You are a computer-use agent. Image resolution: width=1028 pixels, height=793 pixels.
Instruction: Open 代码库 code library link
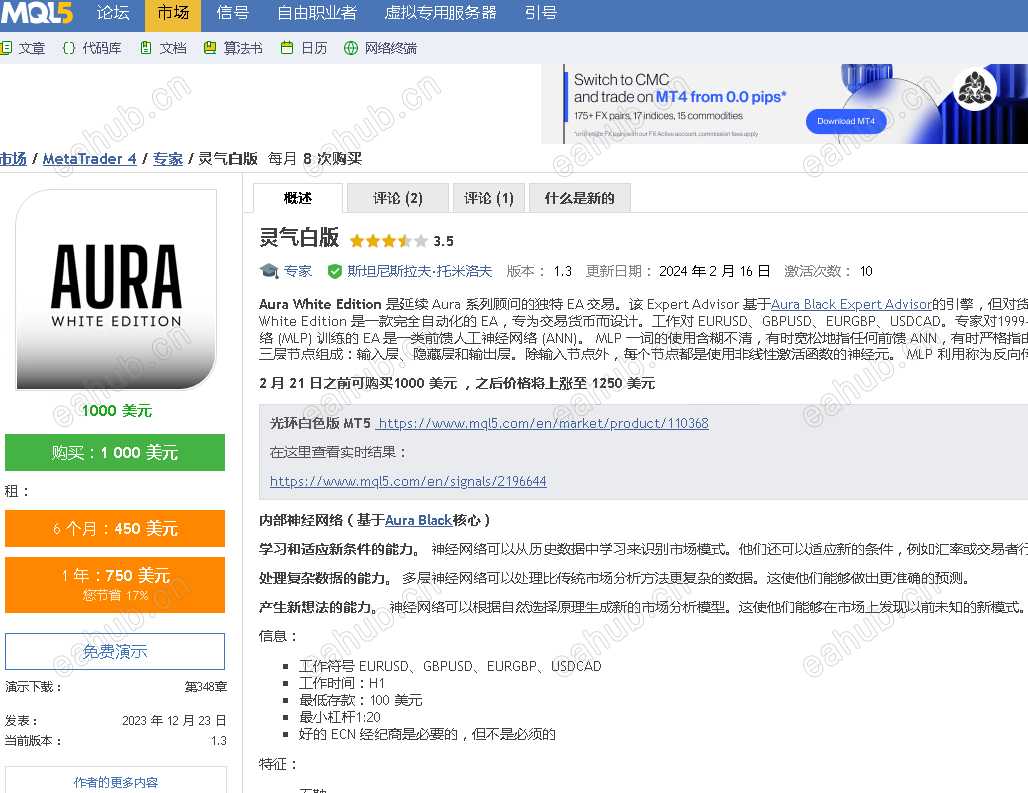(x=102, y=48)
